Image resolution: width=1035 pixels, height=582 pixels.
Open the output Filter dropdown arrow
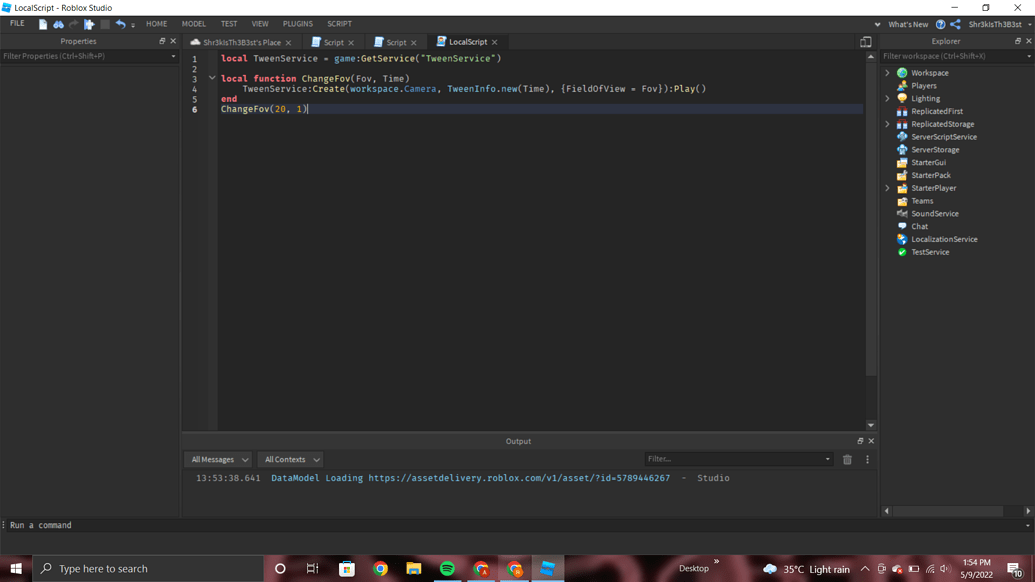(x=827, y=459)
